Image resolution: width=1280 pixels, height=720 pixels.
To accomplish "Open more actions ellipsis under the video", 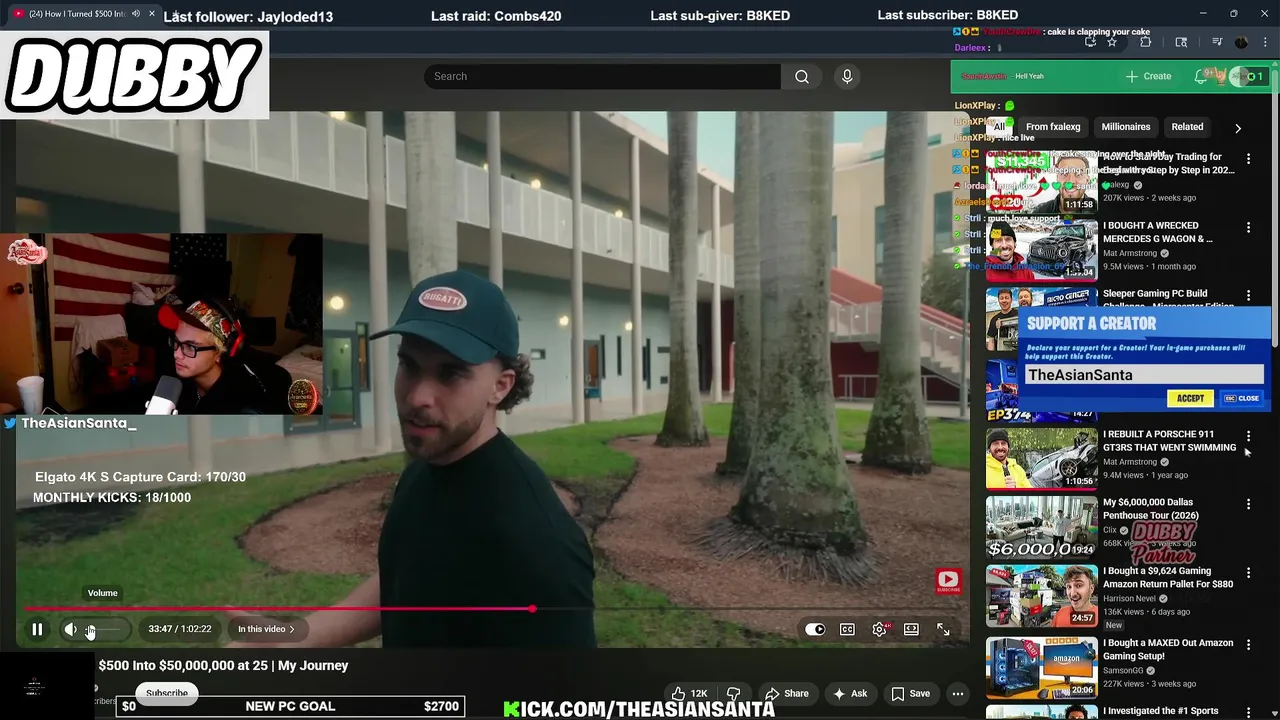I will click(x=958, y=693).
